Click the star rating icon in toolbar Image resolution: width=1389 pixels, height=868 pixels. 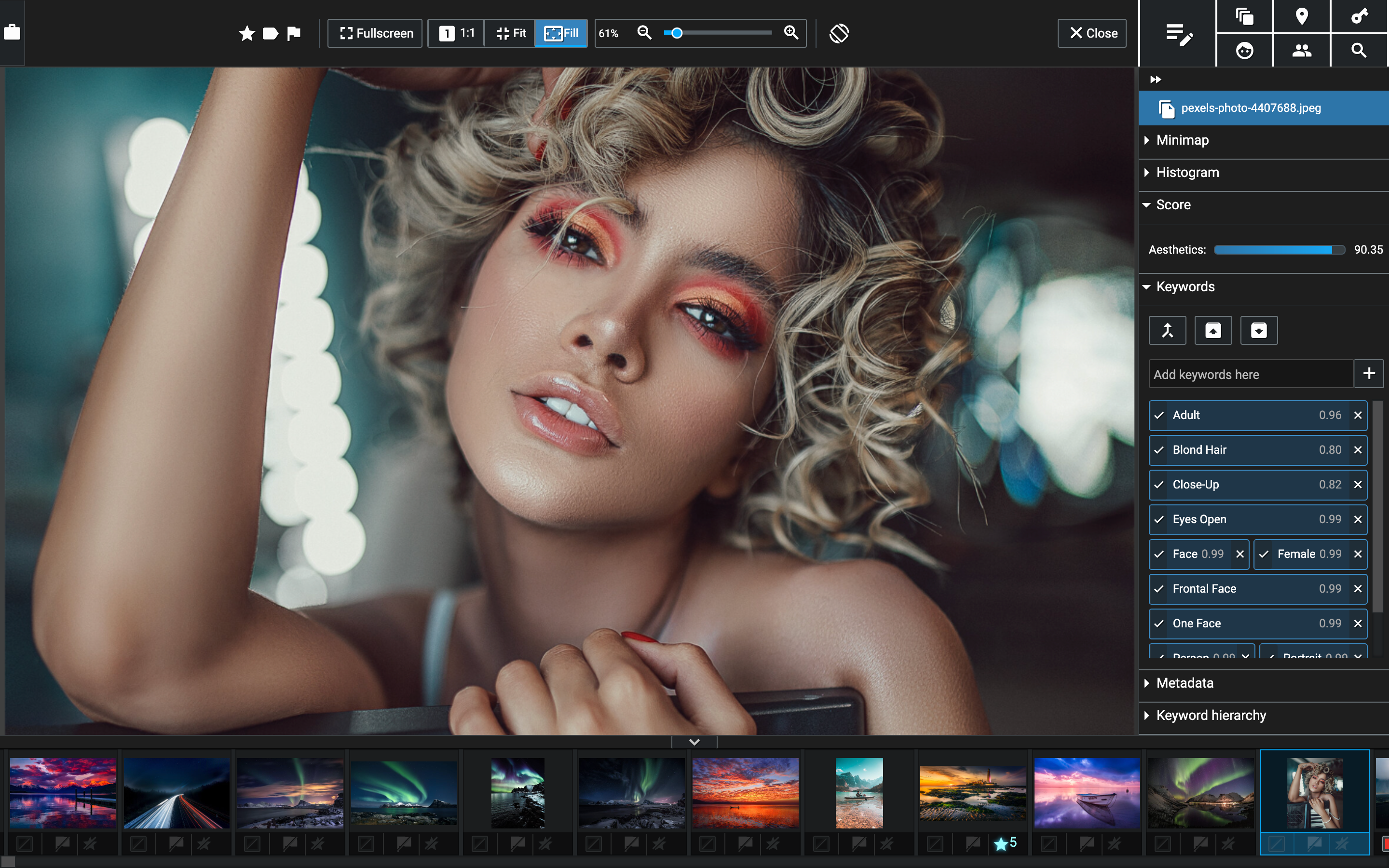pos(247,33)
